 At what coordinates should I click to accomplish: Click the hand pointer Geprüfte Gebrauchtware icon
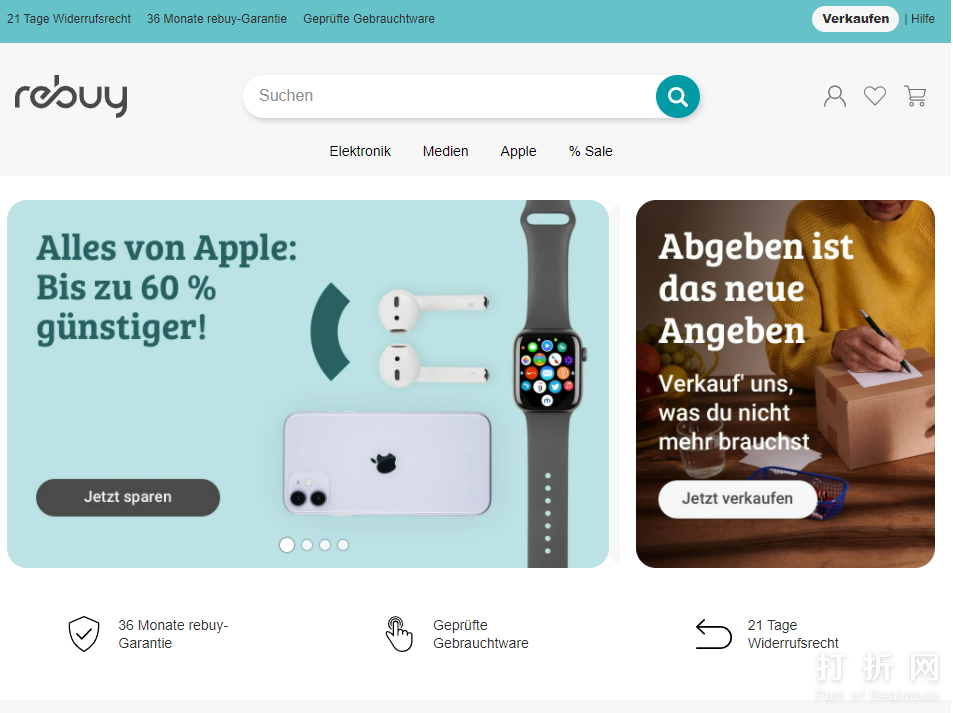(x=399, y=633)
